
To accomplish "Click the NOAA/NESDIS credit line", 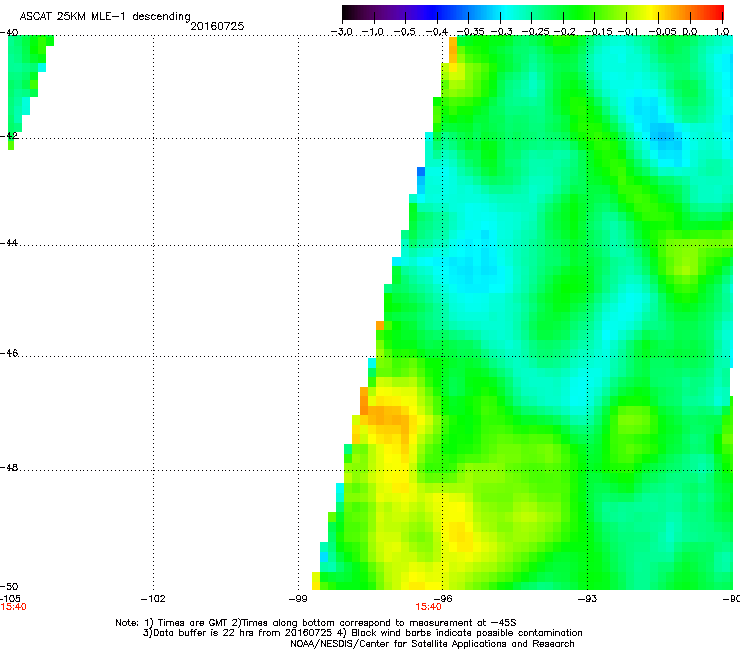I will click(x=432, y=644).
